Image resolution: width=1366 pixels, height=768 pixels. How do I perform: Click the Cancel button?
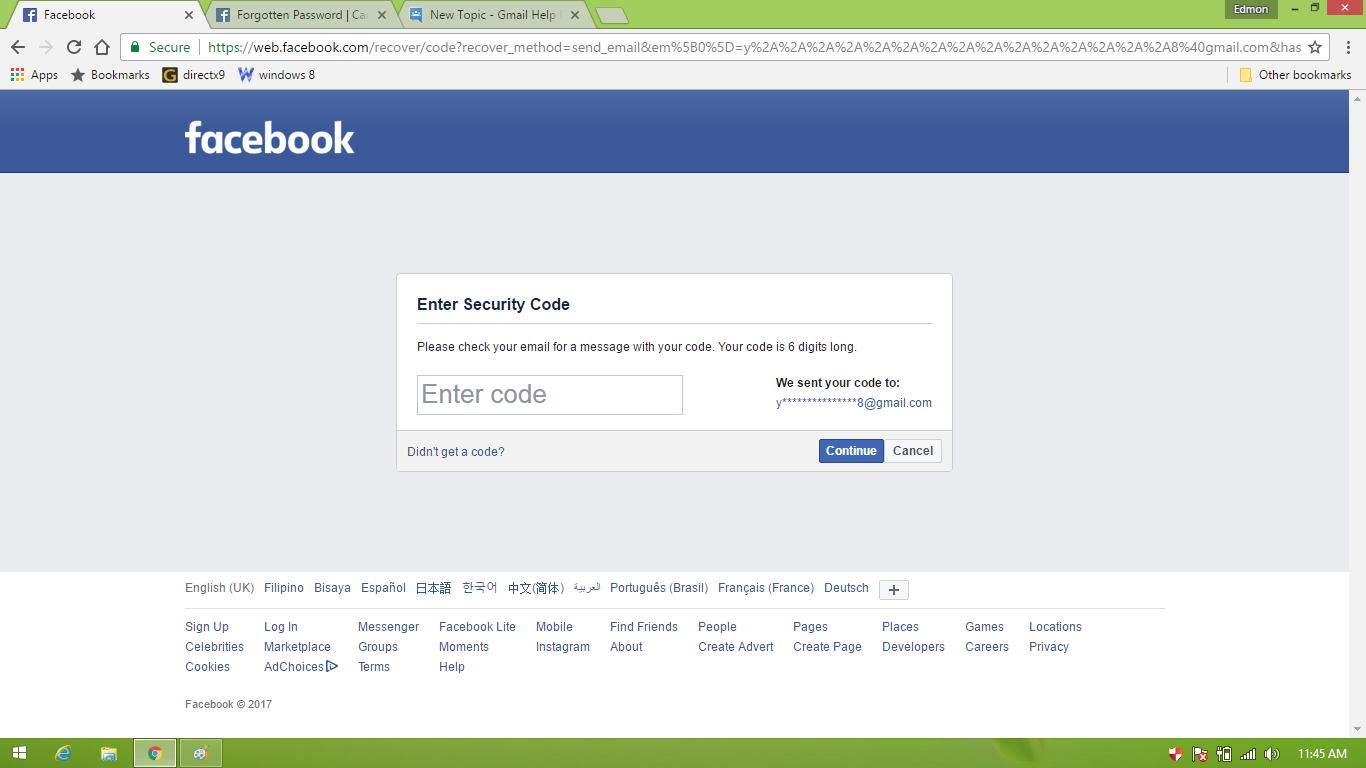pos(913,451)
